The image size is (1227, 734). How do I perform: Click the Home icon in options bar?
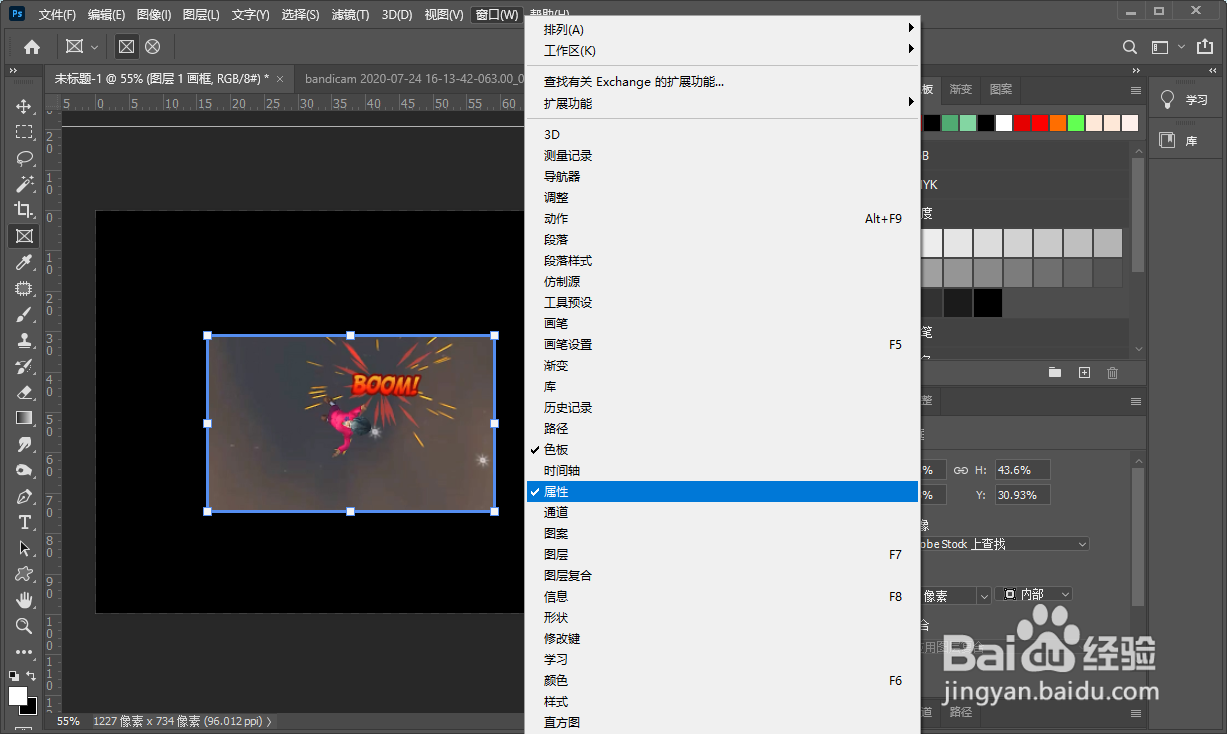tap(32, 47)
